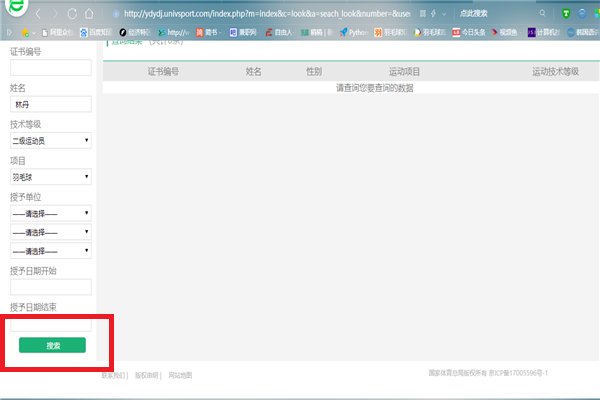Click the yellow star favorites icon
This screenshot has width=600, height=400.
click(x=25, y=33)
